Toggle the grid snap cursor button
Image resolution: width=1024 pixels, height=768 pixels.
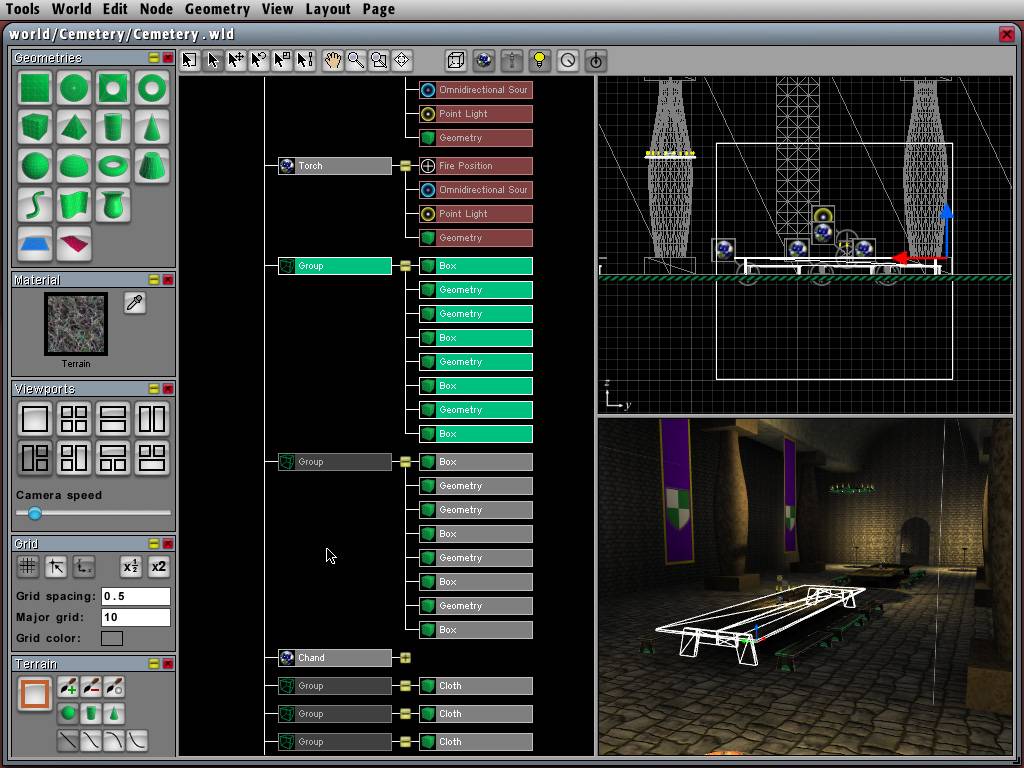click(x=56, y=567)
